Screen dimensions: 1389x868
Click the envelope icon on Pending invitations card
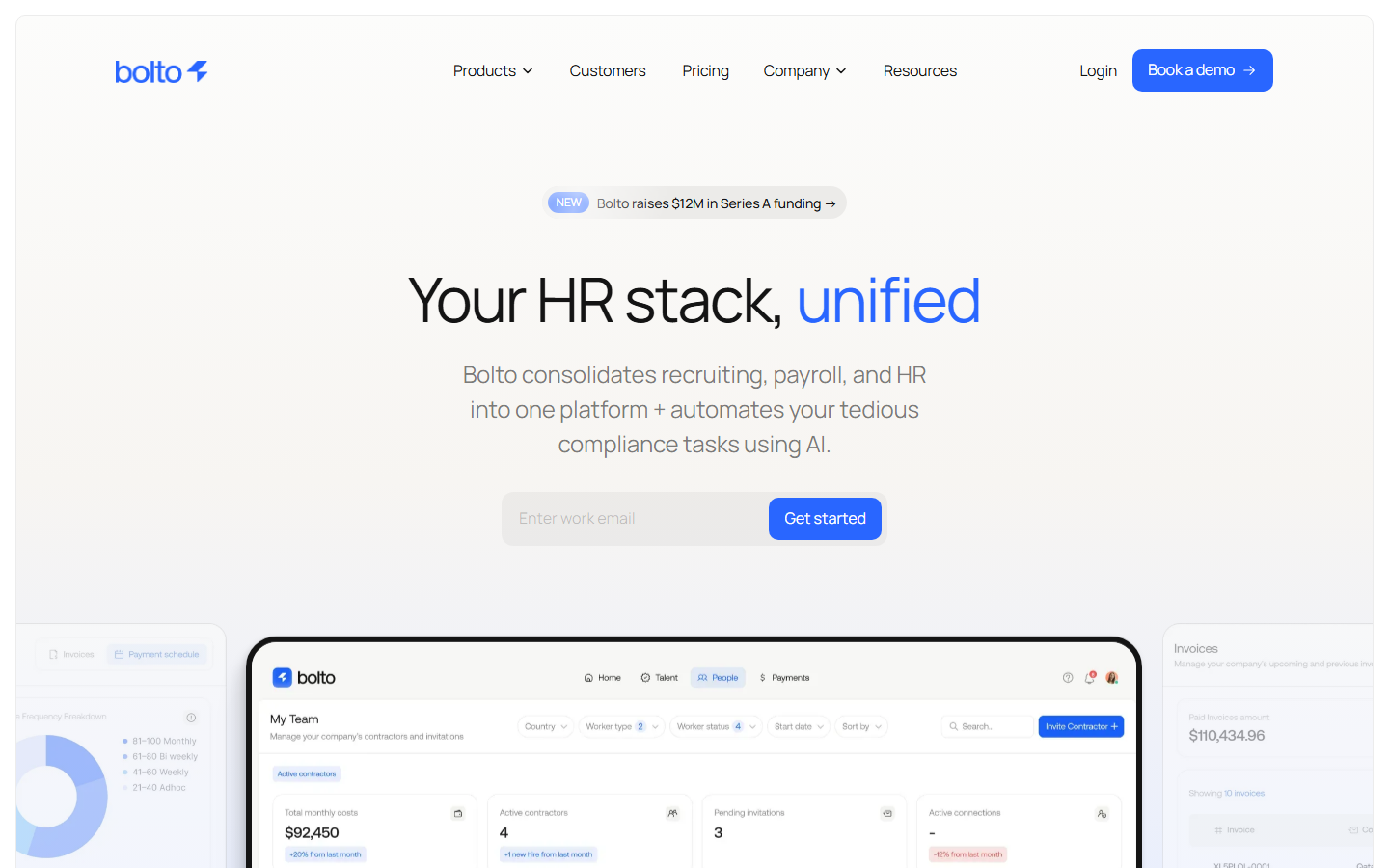click(x=887, y=814)
